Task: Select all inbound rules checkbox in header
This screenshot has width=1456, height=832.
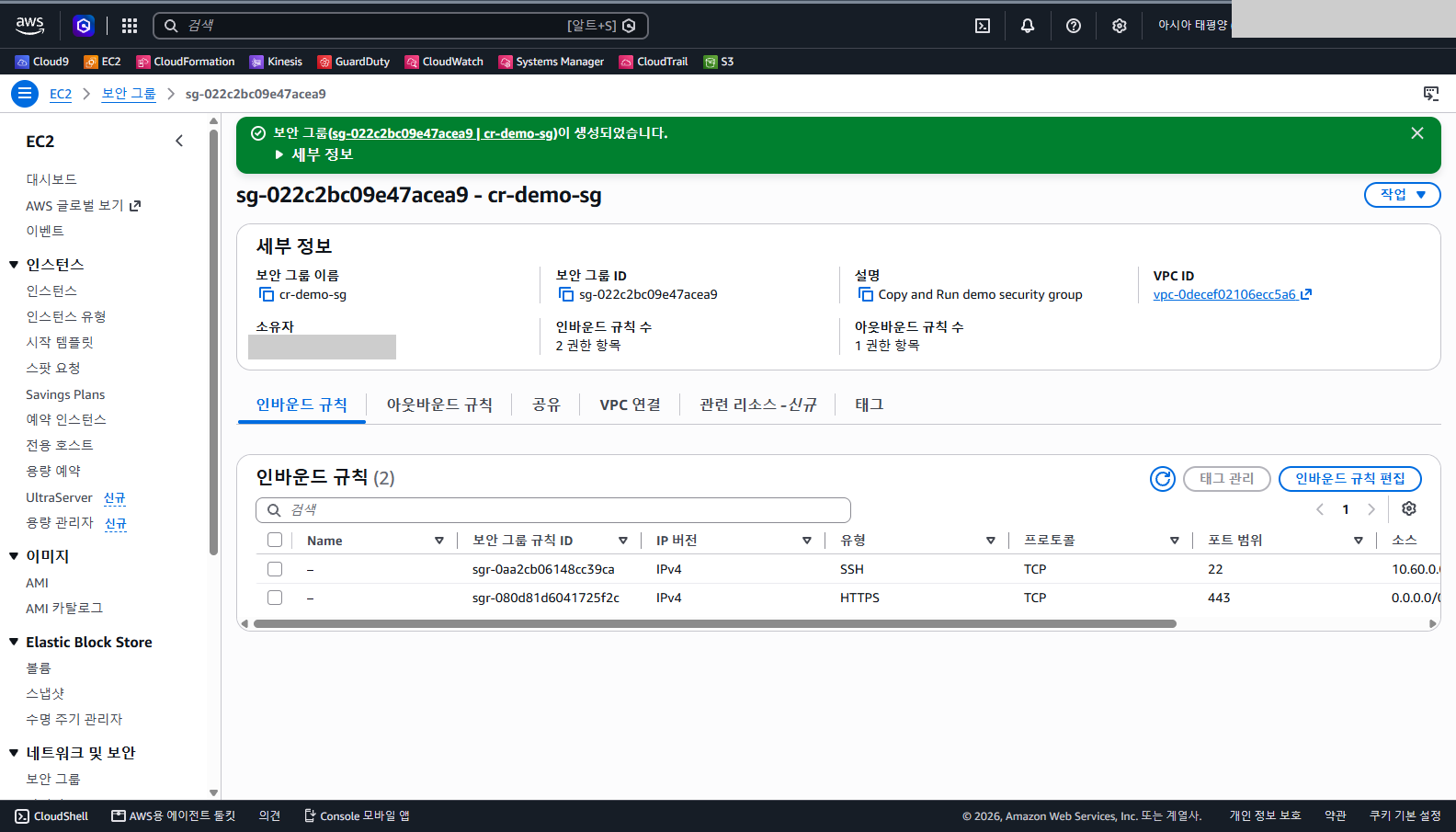Action: point(275,540)
